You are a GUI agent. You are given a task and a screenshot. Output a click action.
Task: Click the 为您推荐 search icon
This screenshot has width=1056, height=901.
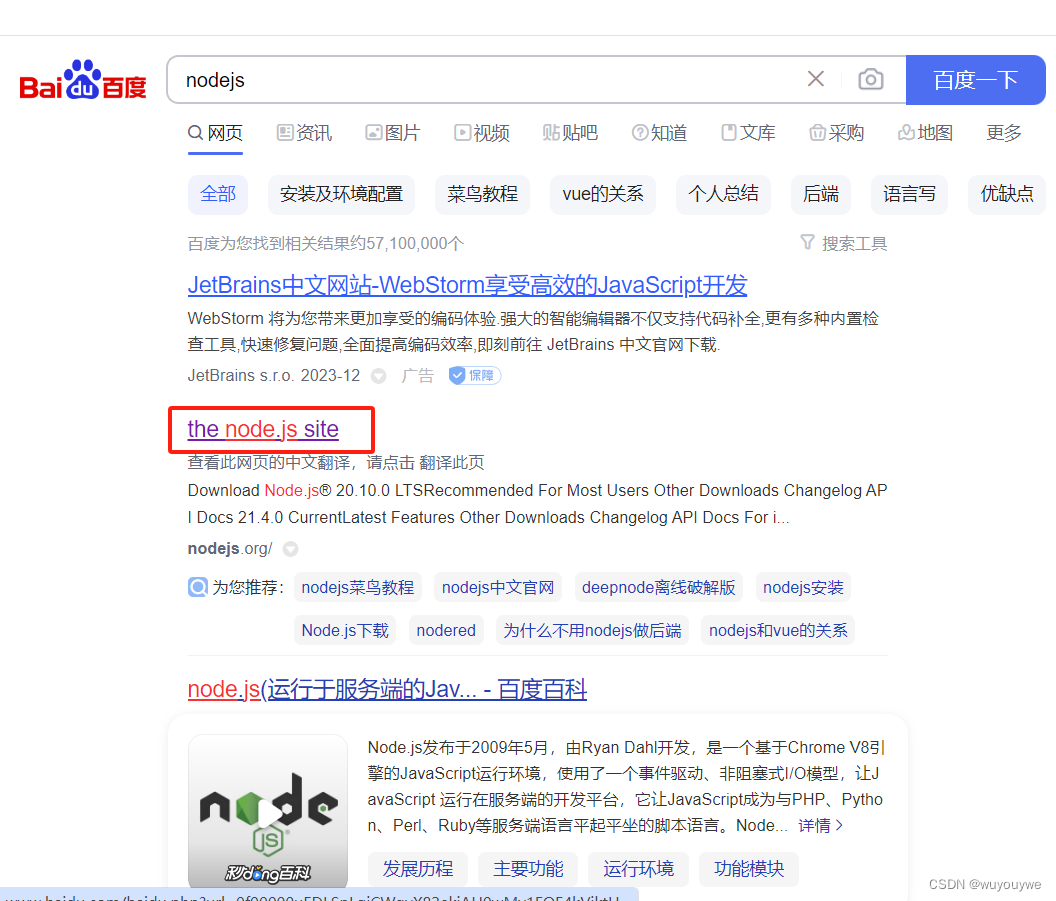click(197, 587)
